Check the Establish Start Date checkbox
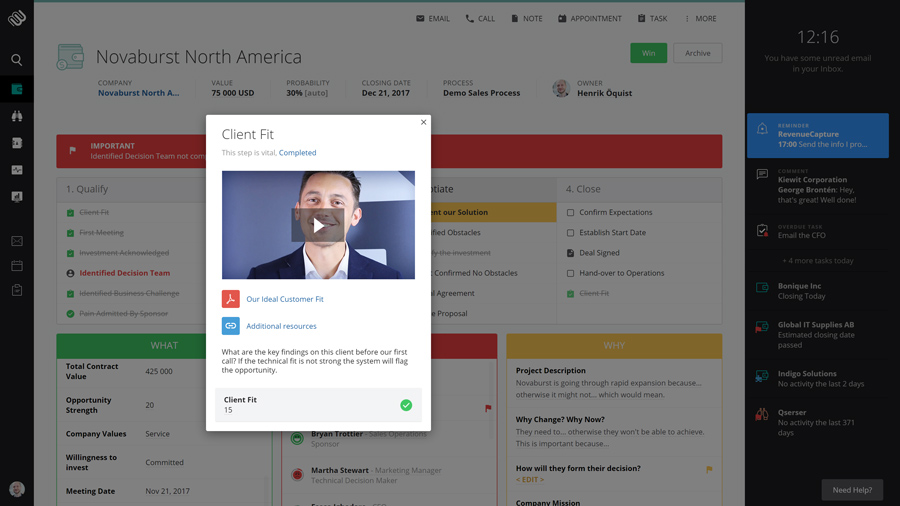Viewport: 900px width, 506px height. pyautogui.click(x=570, y=232)
